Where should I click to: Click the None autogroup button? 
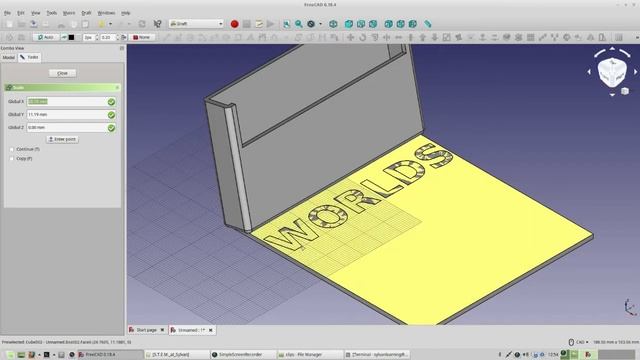[x=142, y=37]
